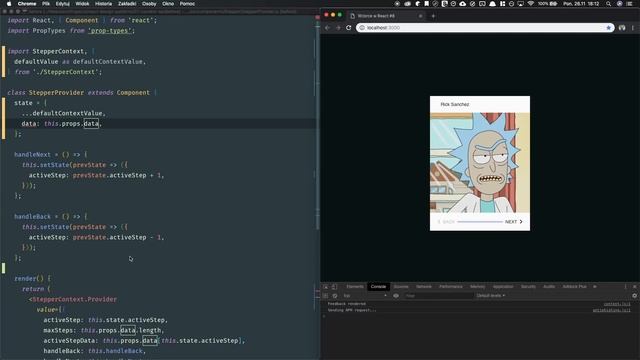The width and height of the screenshot is (640, 360).
Task: Open the Apple menu
Action: [9, 4]
